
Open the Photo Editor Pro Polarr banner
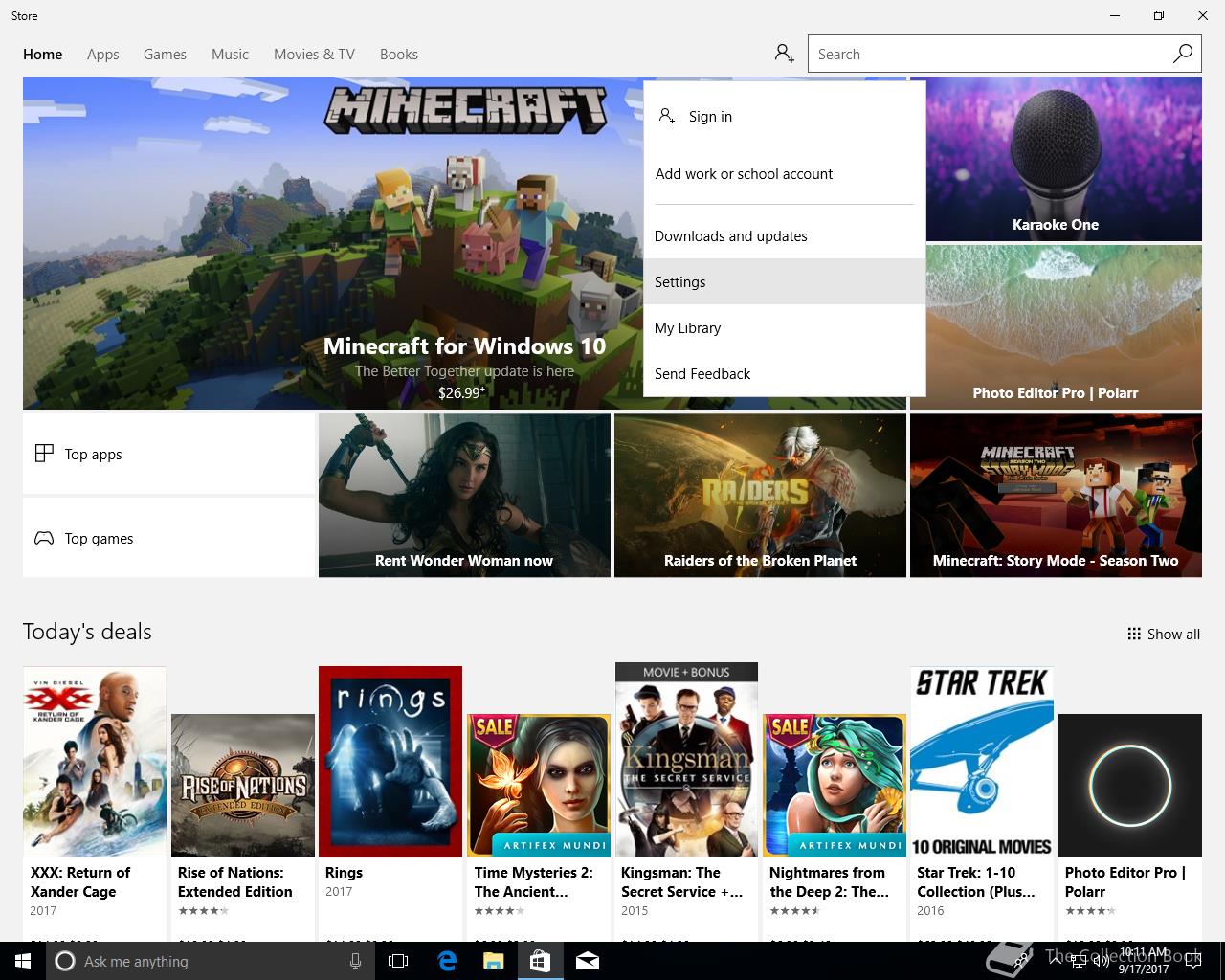pyautogui.click(x=1056, y=327)
